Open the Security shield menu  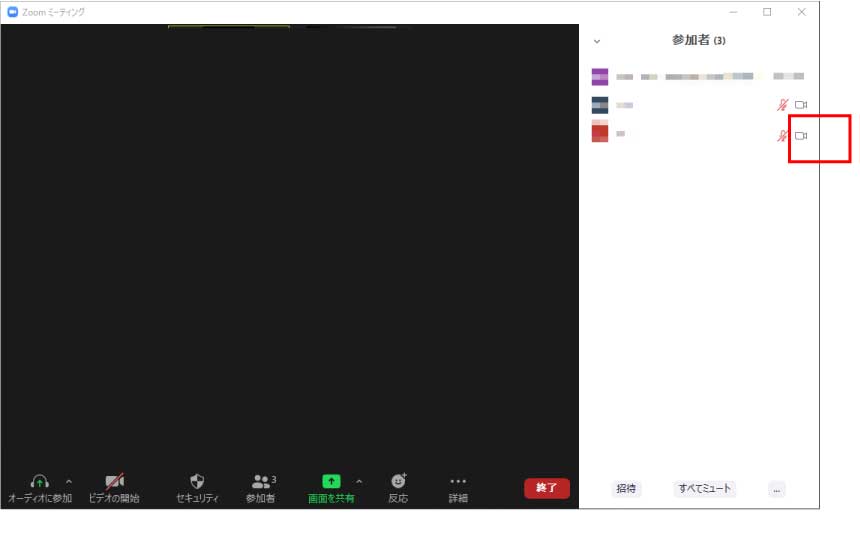coord(197,482)
